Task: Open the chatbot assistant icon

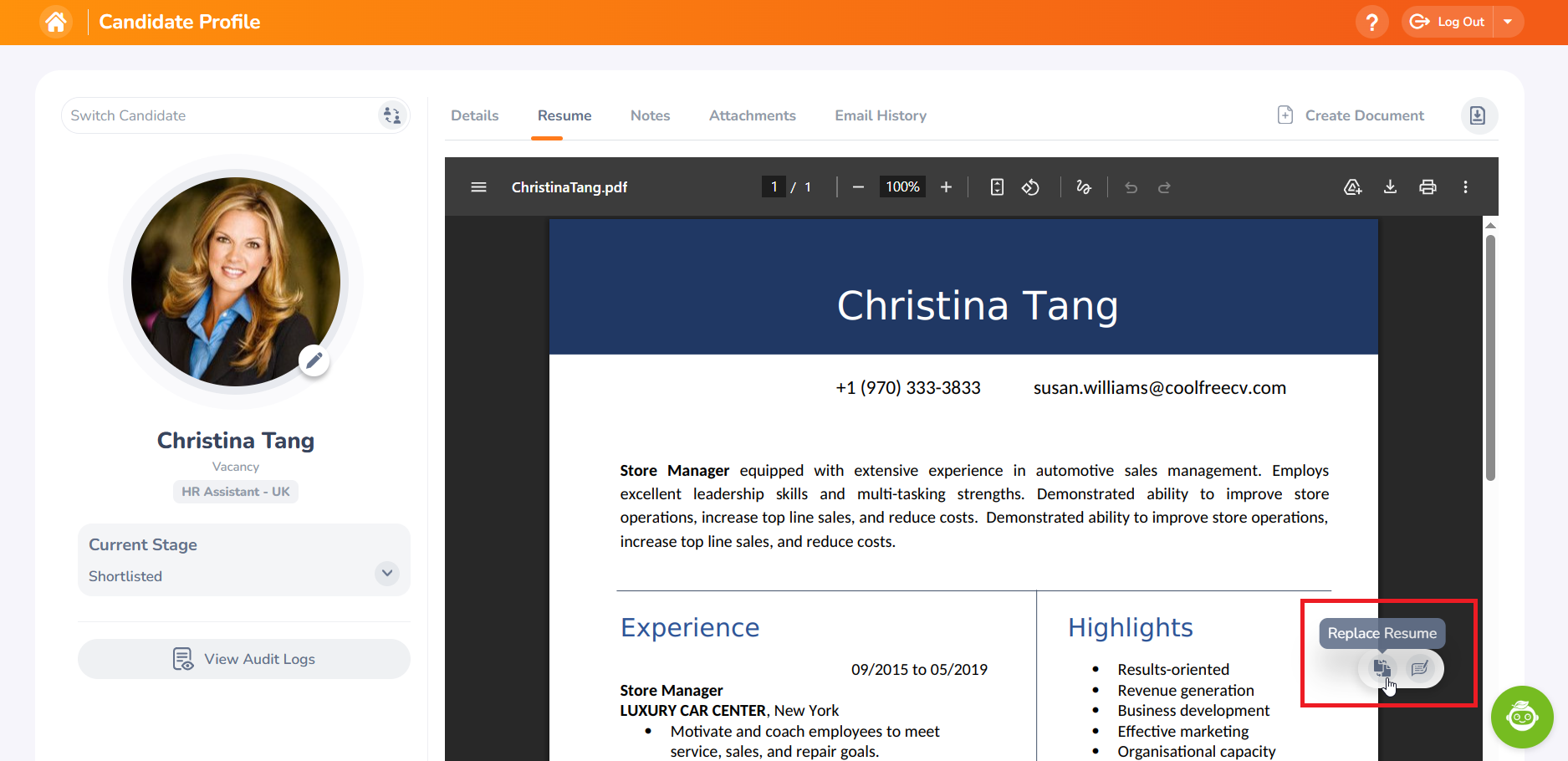Action: pos(1521,717)
